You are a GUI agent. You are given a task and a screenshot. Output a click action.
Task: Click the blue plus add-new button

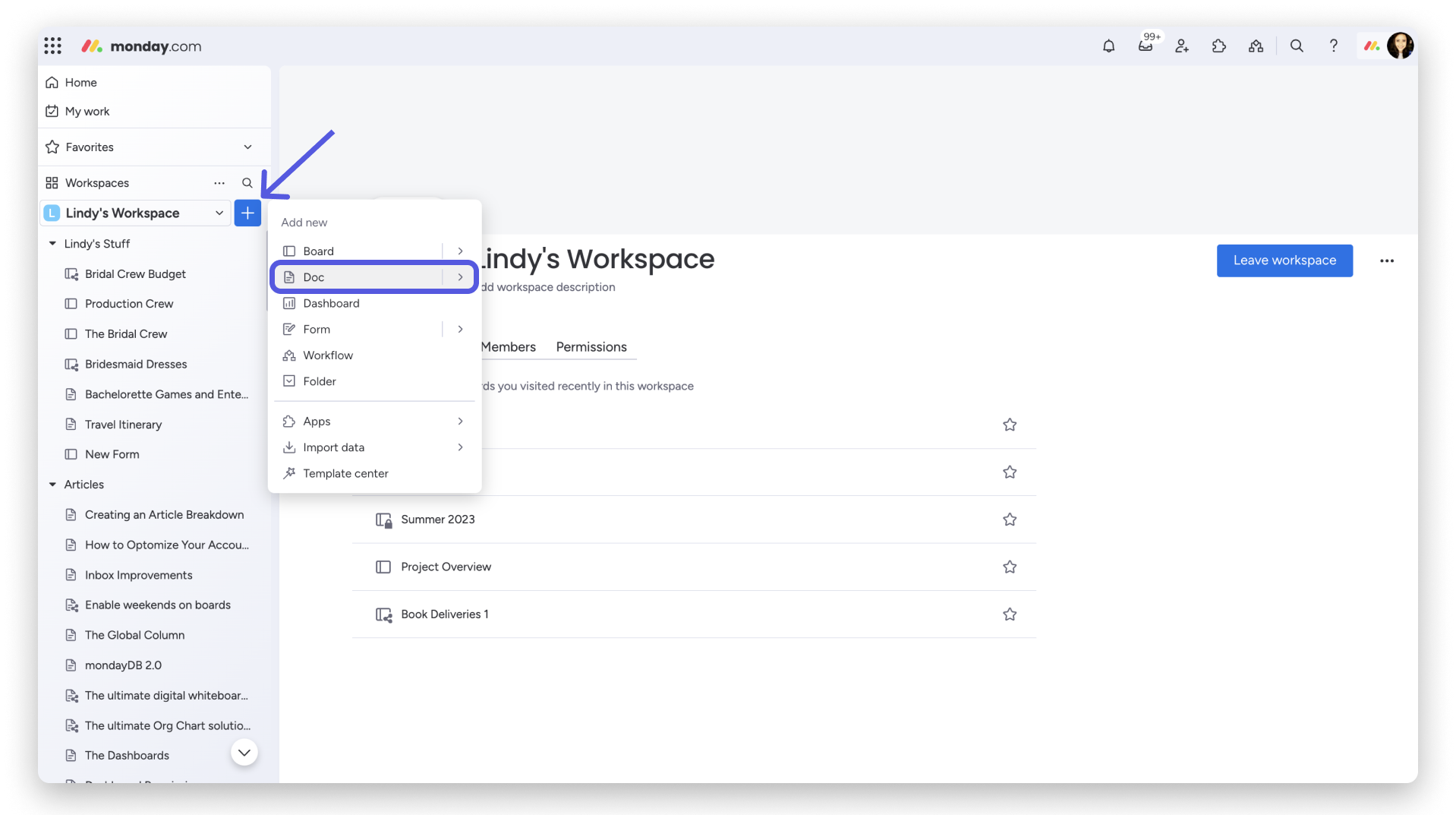pos(247,213)
